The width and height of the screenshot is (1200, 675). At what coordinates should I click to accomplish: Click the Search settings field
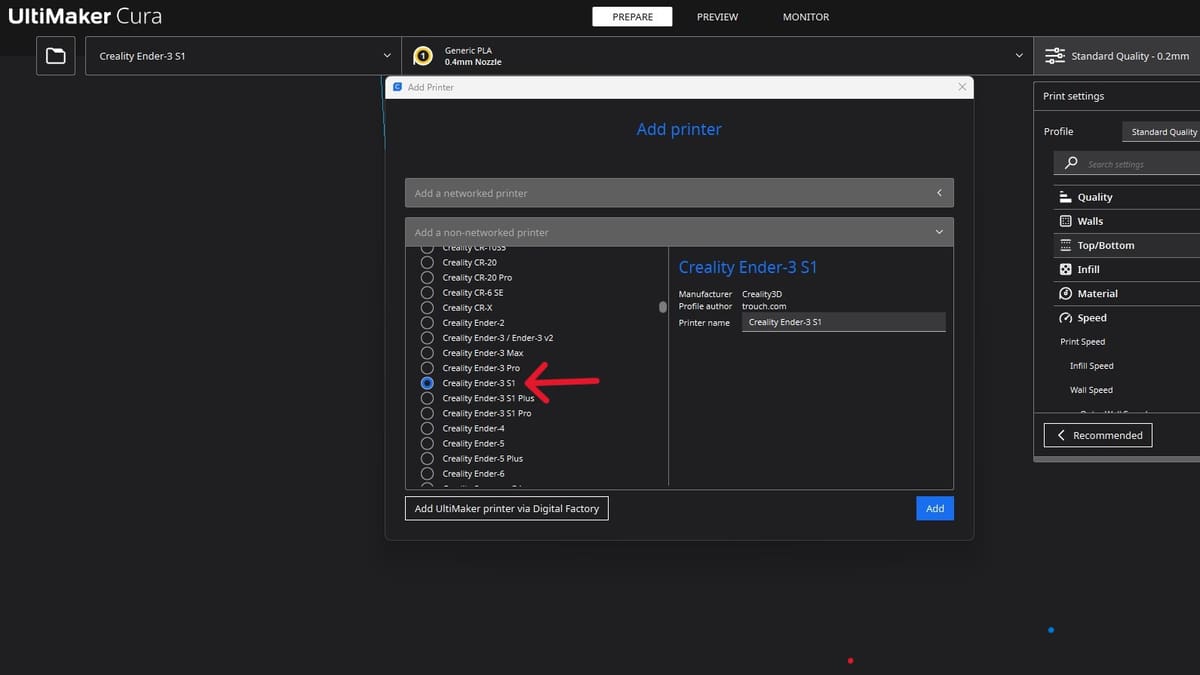(x=1127, y=163)
